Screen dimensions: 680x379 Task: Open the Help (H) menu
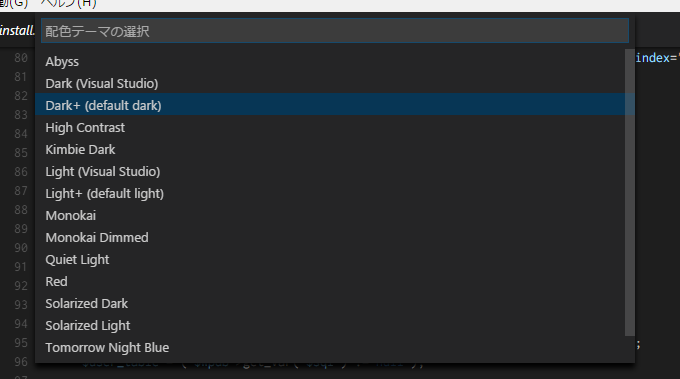(69, 4)
